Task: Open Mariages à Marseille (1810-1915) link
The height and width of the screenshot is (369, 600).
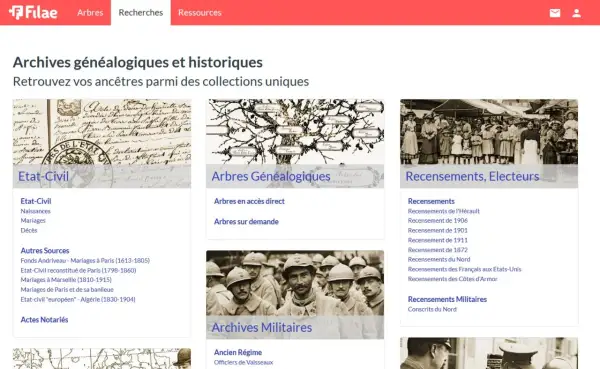Action: 66,280
